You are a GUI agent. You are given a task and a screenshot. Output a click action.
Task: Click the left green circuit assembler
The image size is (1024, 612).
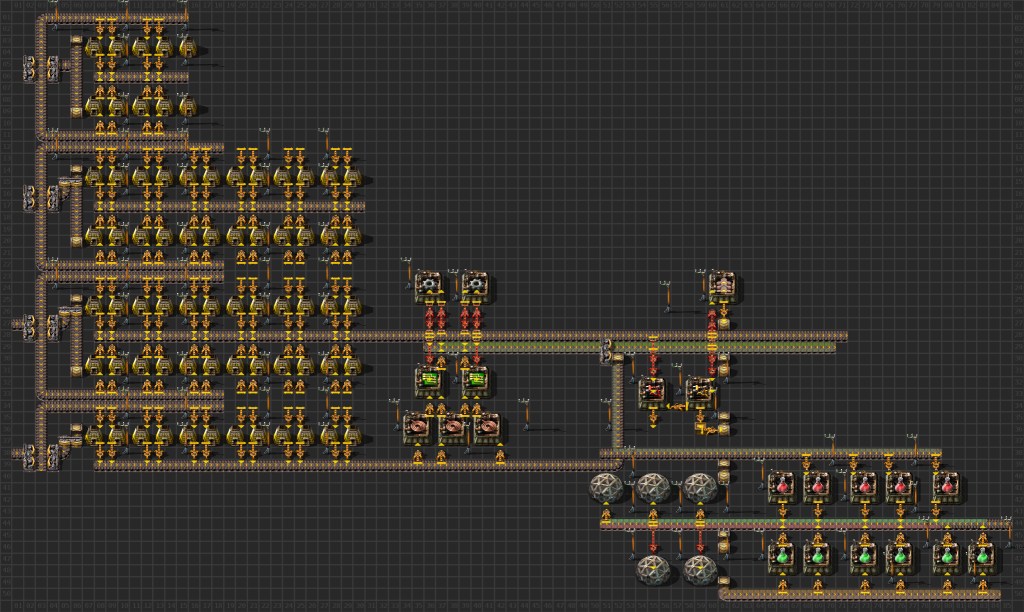click(x=428, y=381)
